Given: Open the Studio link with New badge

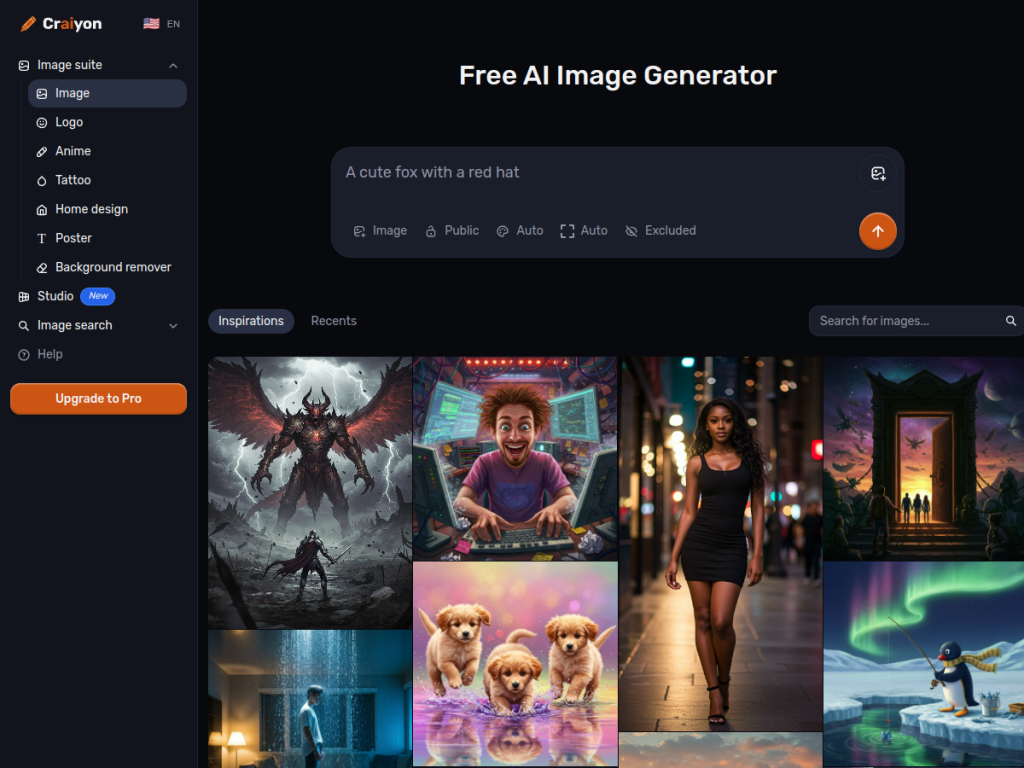Looking at the screenshot, I should click(98, 296).
